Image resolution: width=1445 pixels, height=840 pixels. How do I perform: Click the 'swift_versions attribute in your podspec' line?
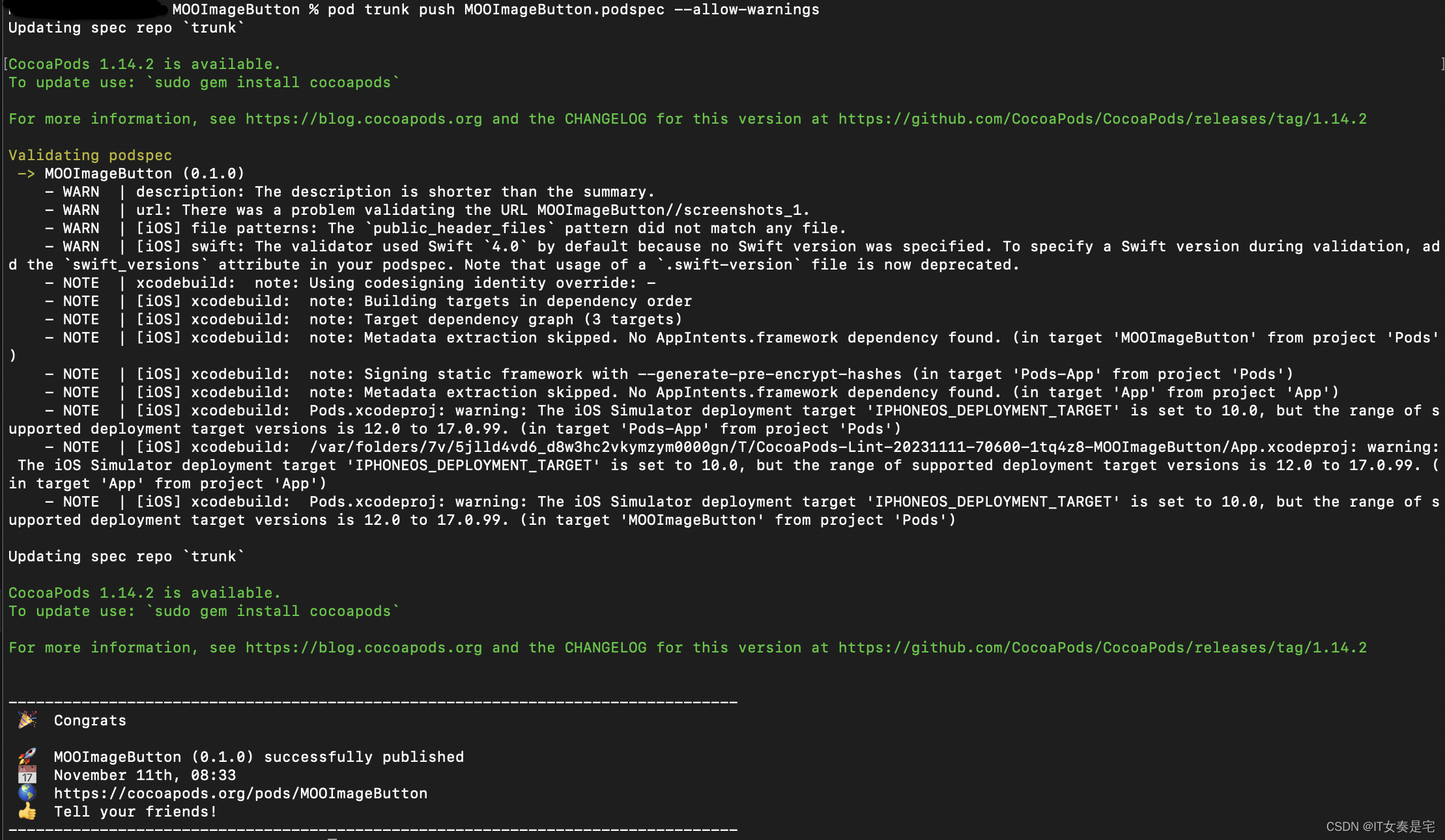coord(514,264)
